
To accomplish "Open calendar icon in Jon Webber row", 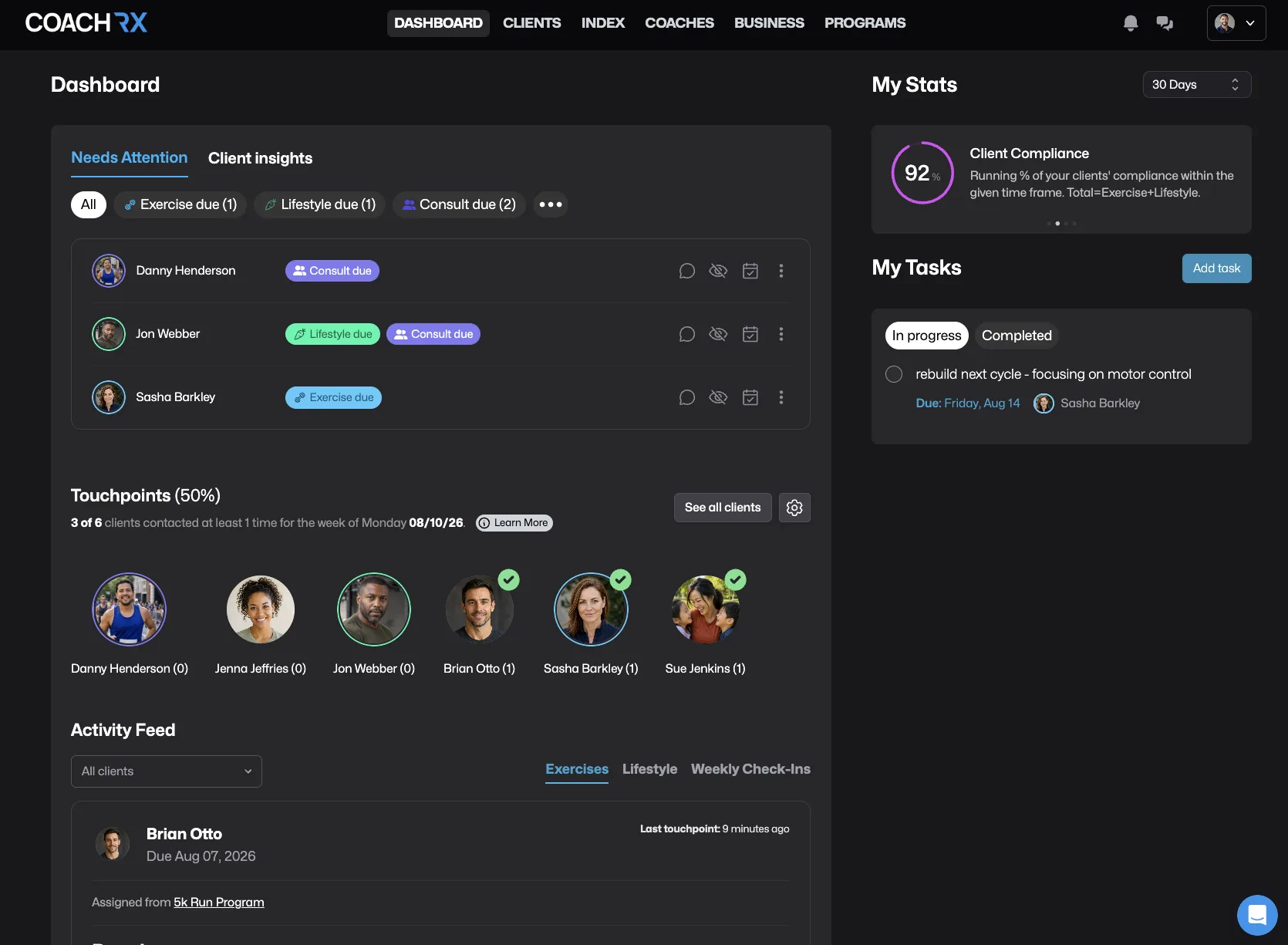I will point(750,334).
